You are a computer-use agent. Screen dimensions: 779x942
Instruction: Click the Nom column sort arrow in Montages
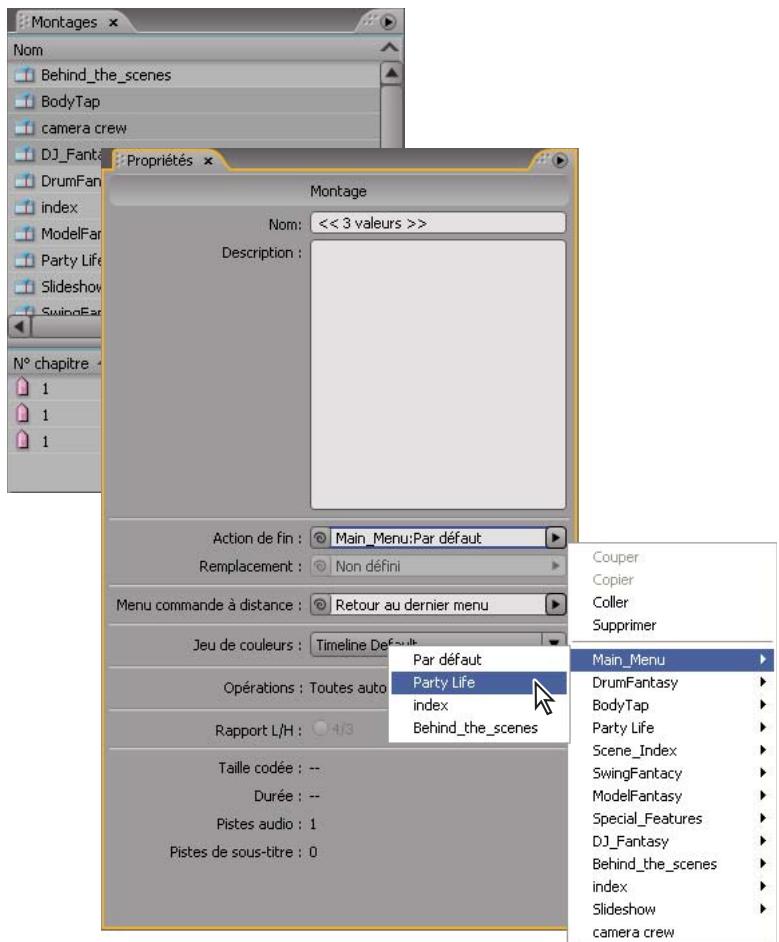[x=389, y=47]
